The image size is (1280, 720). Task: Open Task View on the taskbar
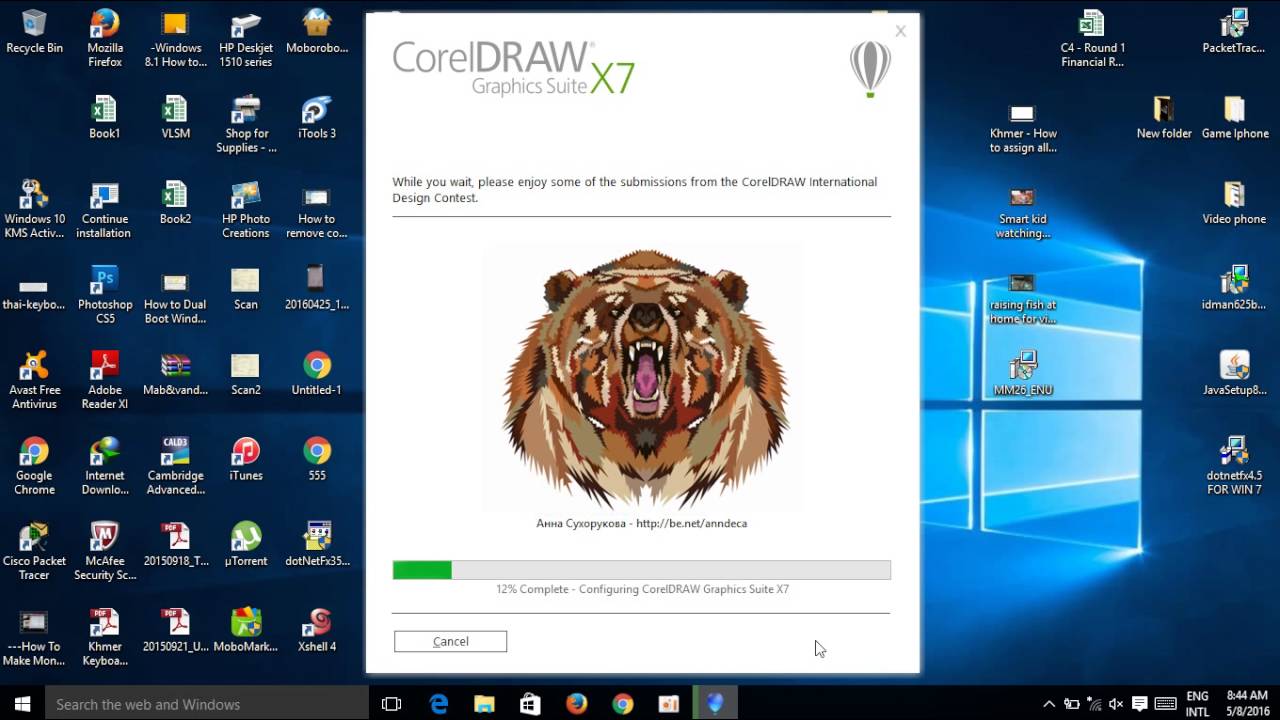[392, 704]
